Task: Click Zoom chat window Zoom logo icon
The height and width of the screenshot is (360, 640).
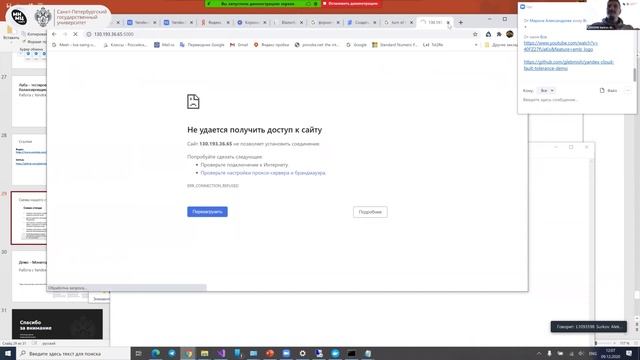Action: point(523,7)
